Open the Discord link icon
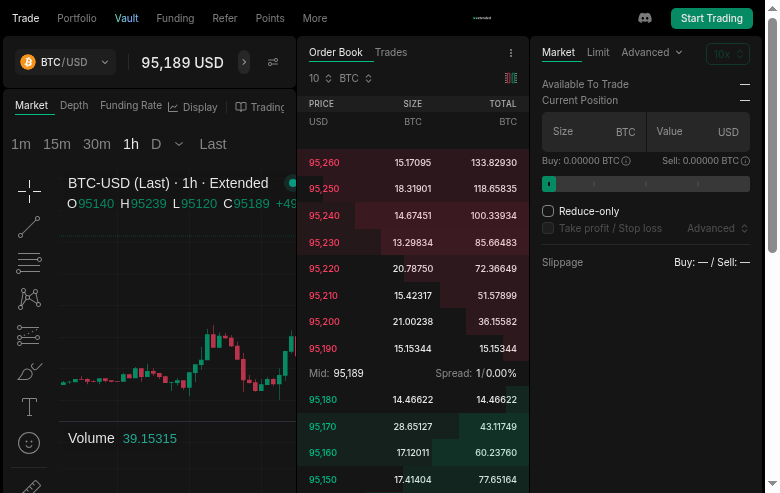 pyautogui.click(x=645, y=18)
